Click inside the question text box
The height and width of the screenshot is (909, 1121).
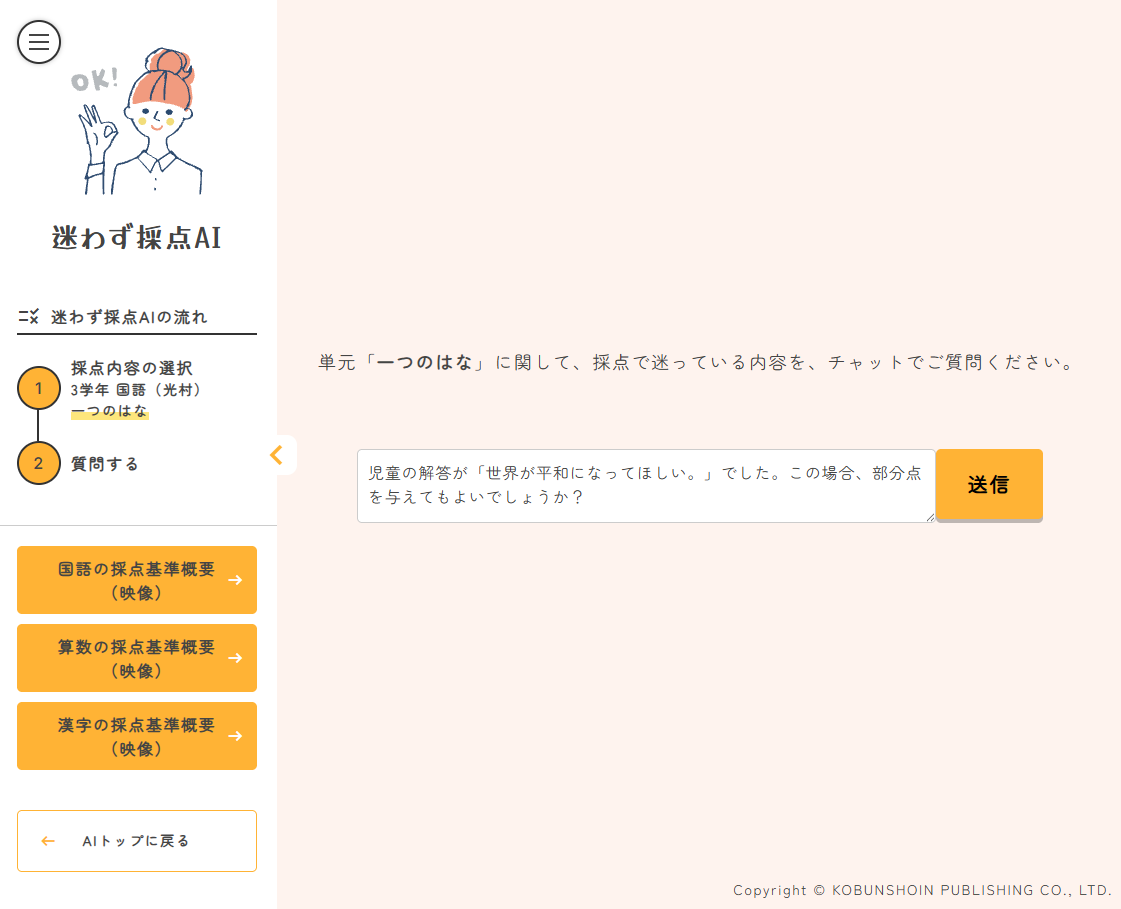645,486
